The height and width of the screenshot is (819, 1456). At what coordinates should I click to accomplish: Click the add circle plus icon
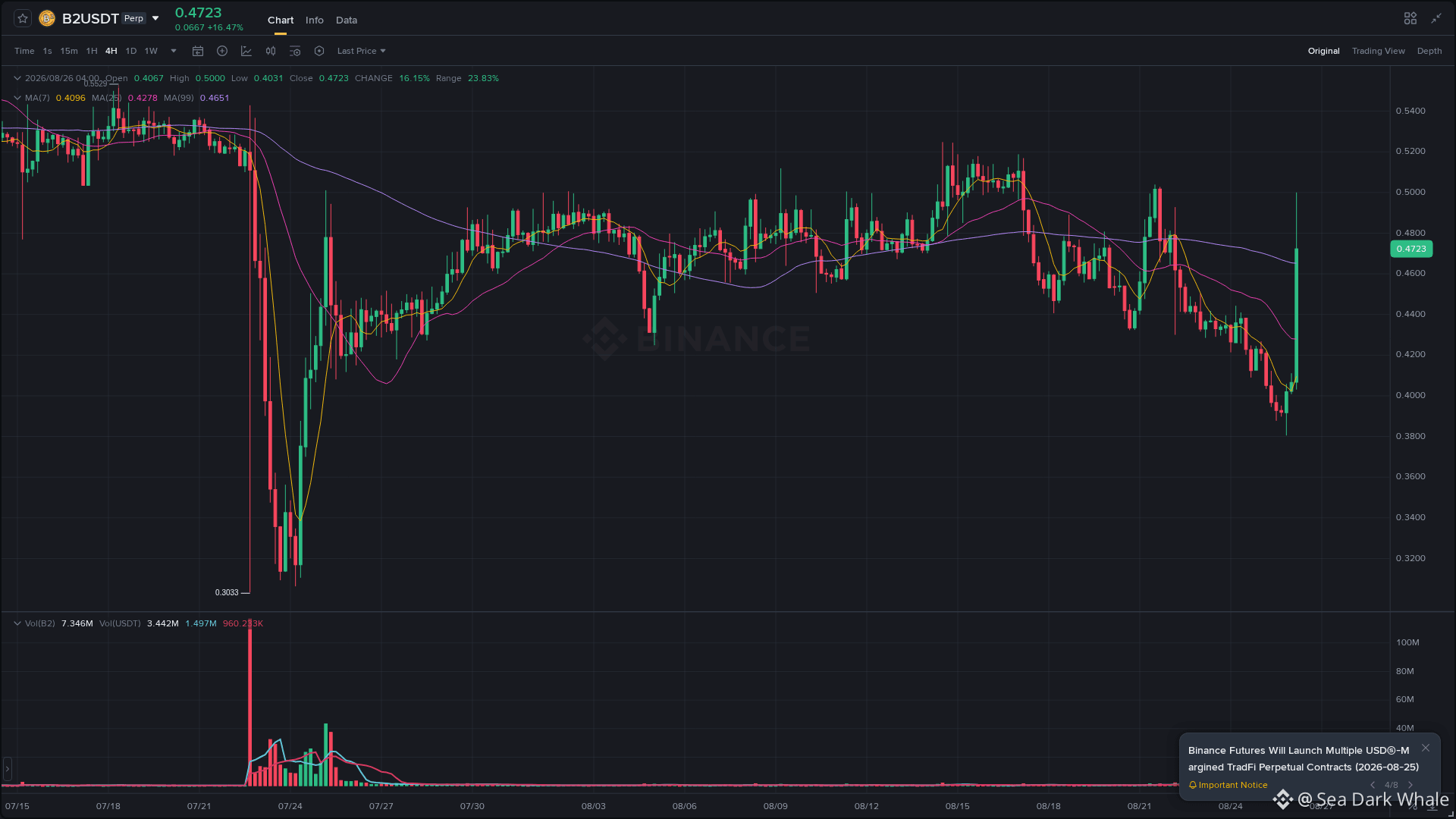click(x=222, y=51)
